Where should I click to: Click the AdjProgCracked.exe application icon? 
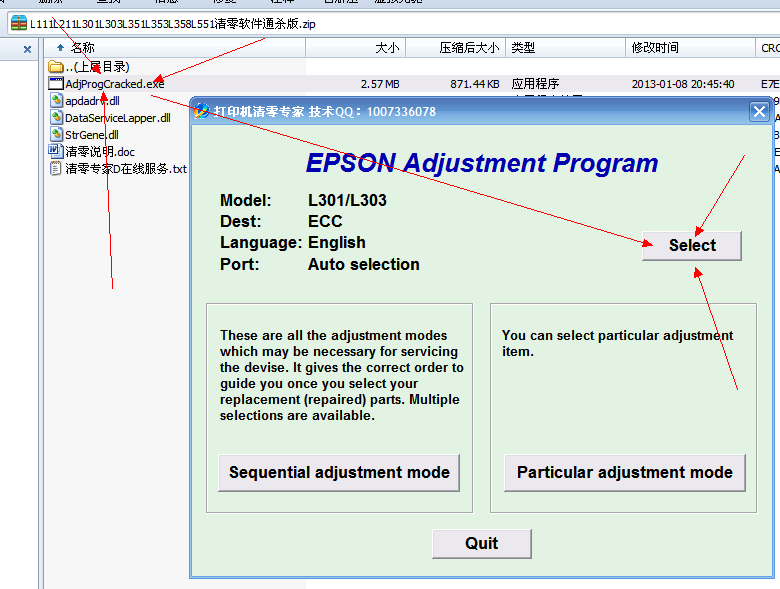[56, 84]
